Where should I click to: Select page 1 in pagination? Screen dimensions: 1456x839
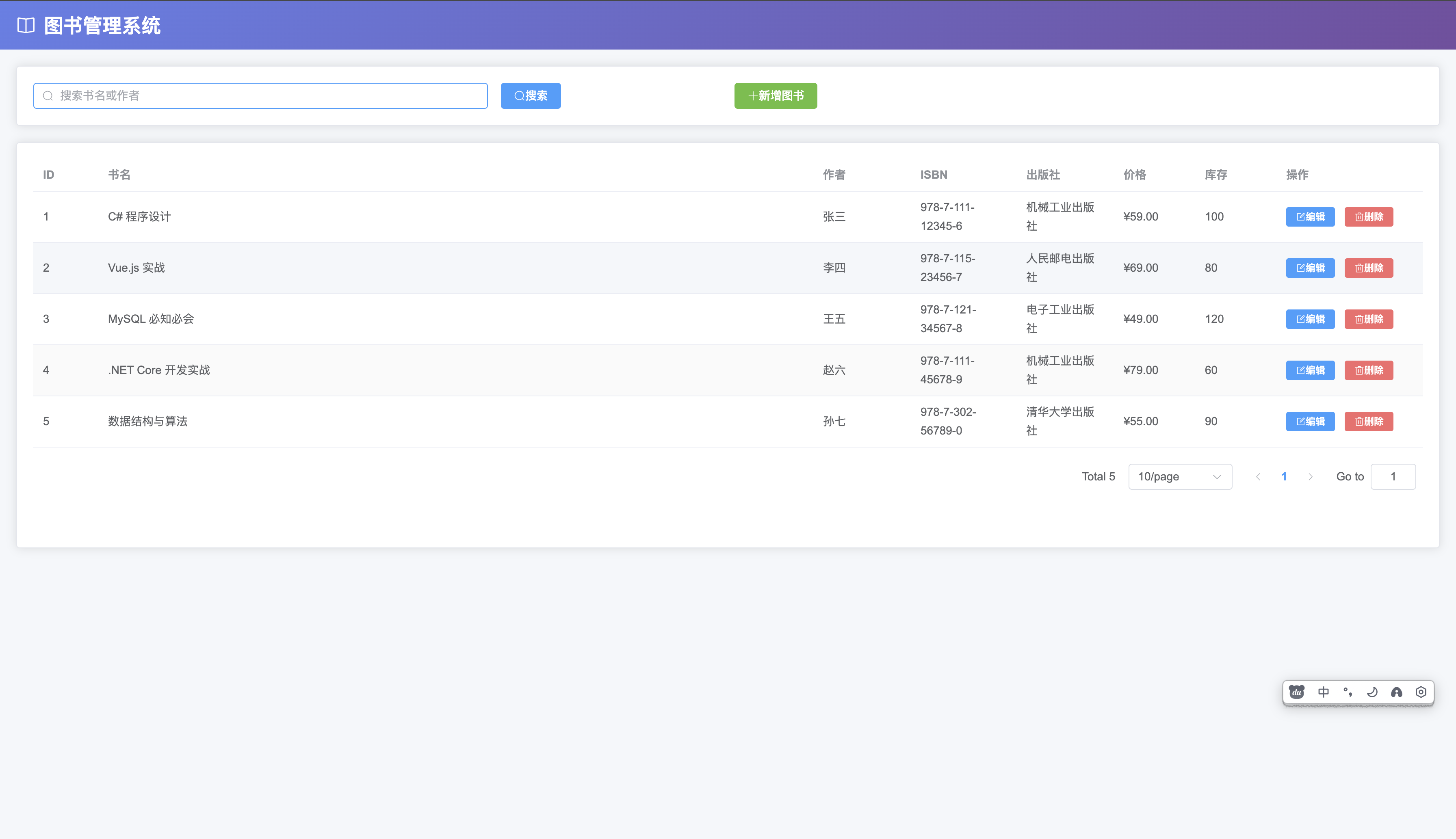click(x=1284, y=476)
